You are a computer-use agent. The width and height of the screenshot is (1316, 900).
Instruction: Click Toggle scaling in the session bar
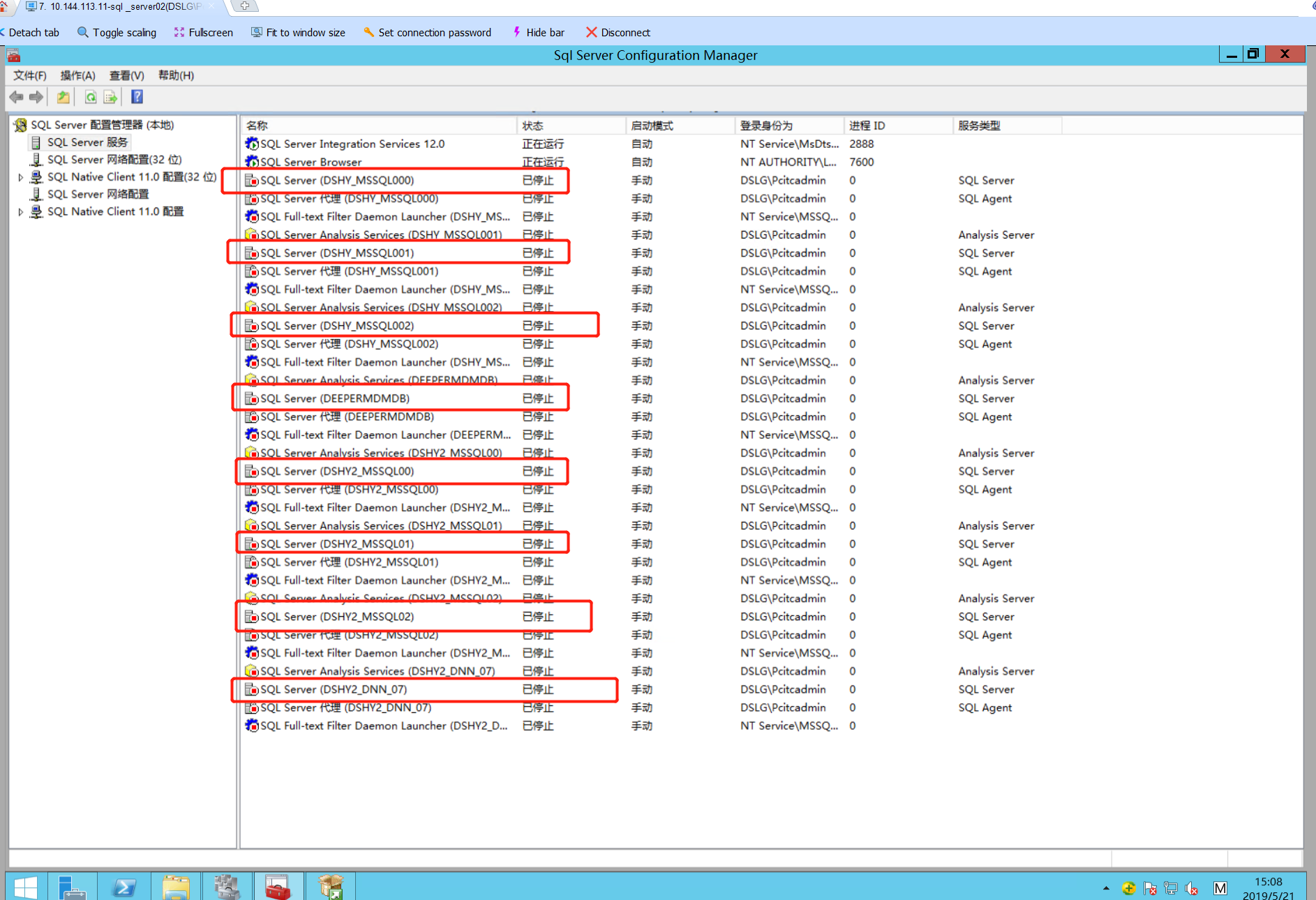click(117, 32)
